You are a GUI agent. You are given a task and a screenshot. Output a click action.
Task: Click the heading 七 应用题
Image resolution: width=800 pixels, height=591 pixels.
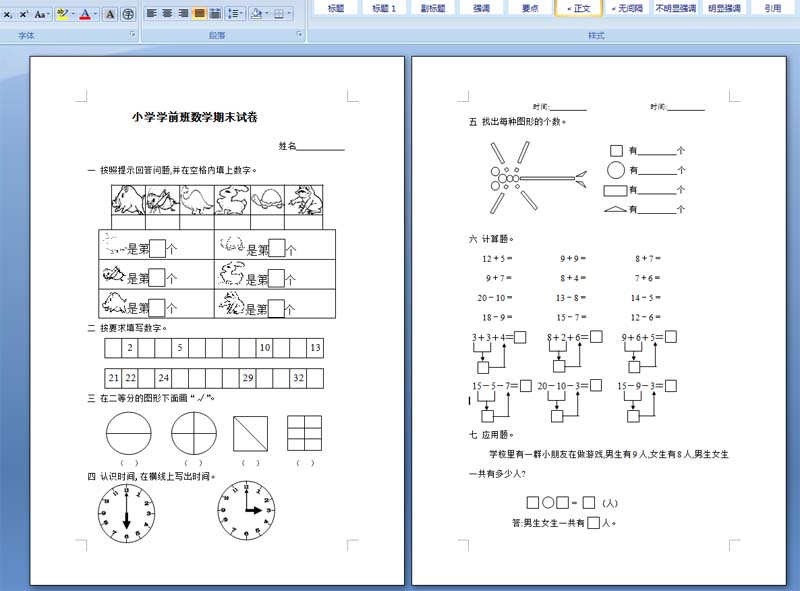coord(491,435)
